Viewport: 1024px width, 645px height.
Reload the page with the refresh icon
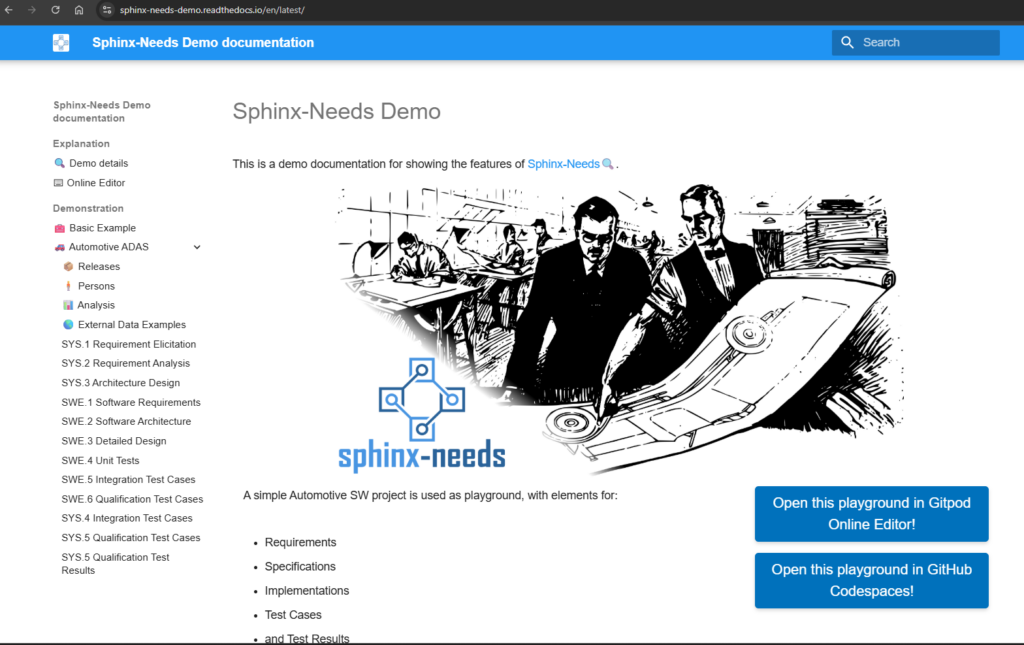click(x=55, y=10)
